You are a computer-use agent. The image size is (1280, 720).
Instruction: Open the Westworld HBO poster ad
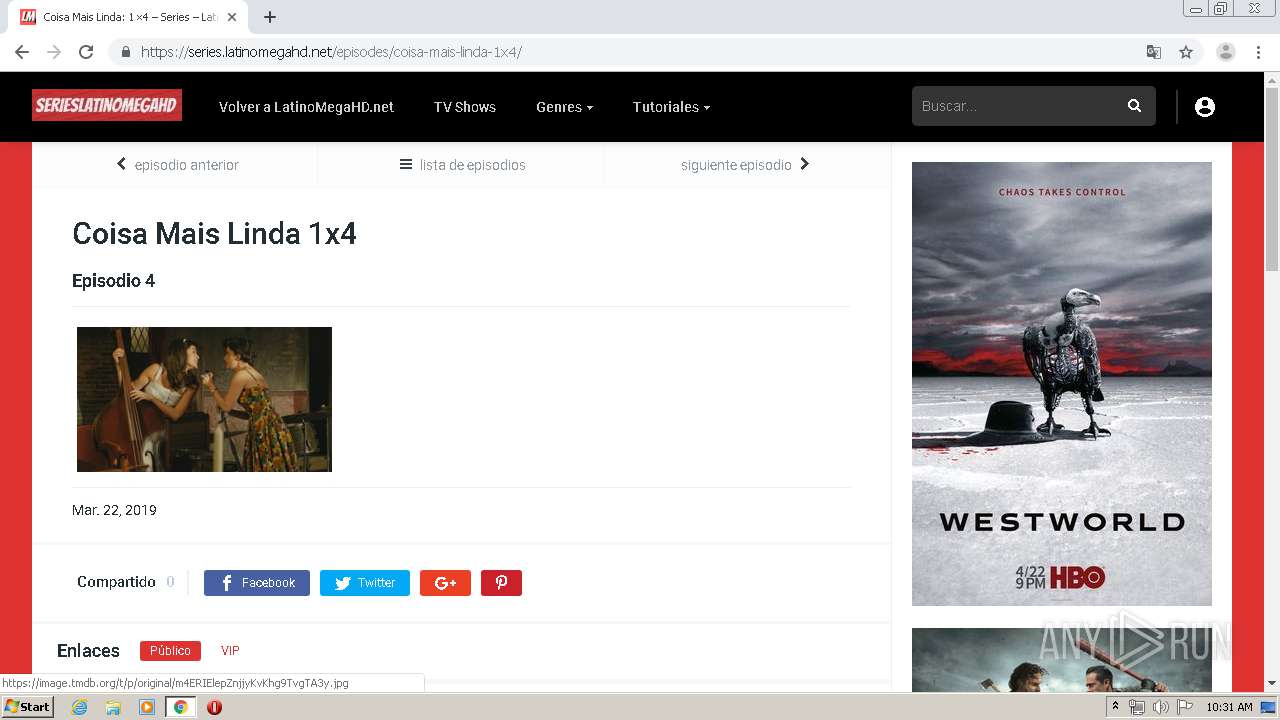[x=1062, y=384]
